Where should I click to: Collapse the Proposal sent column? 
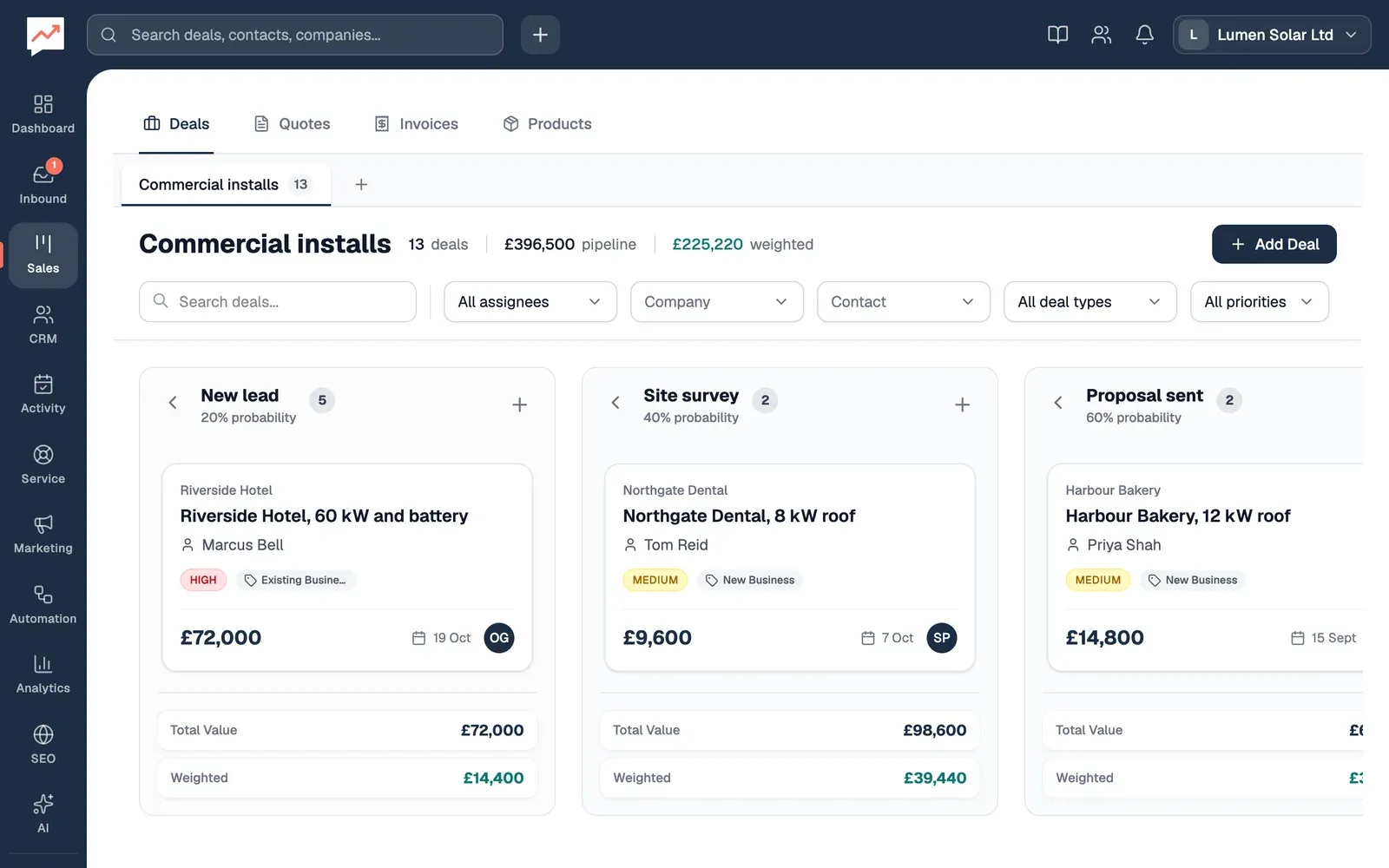(x=1058, y=403)
